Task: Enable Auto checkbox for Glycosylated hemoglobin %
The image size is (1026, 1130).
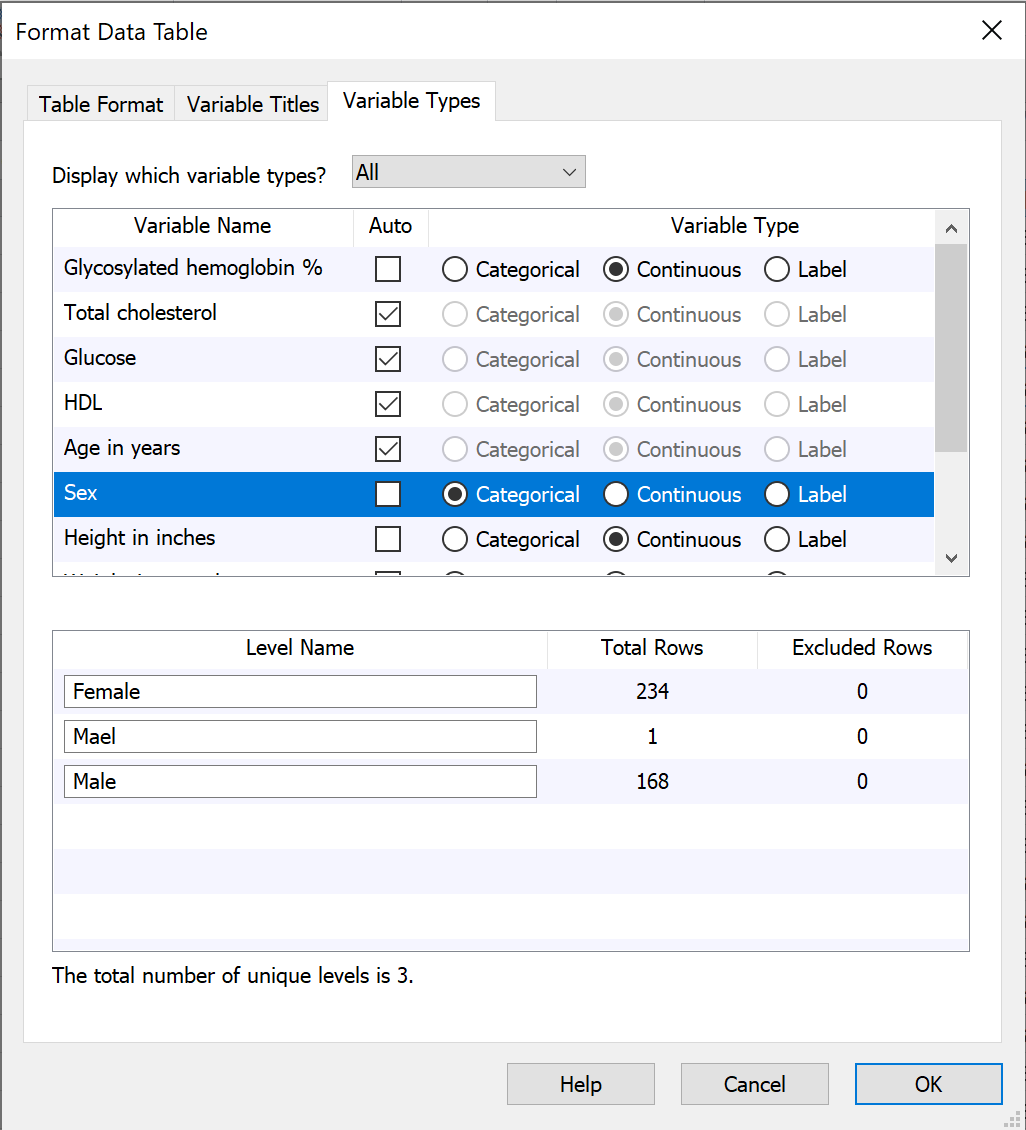Action: pos(388,269)
